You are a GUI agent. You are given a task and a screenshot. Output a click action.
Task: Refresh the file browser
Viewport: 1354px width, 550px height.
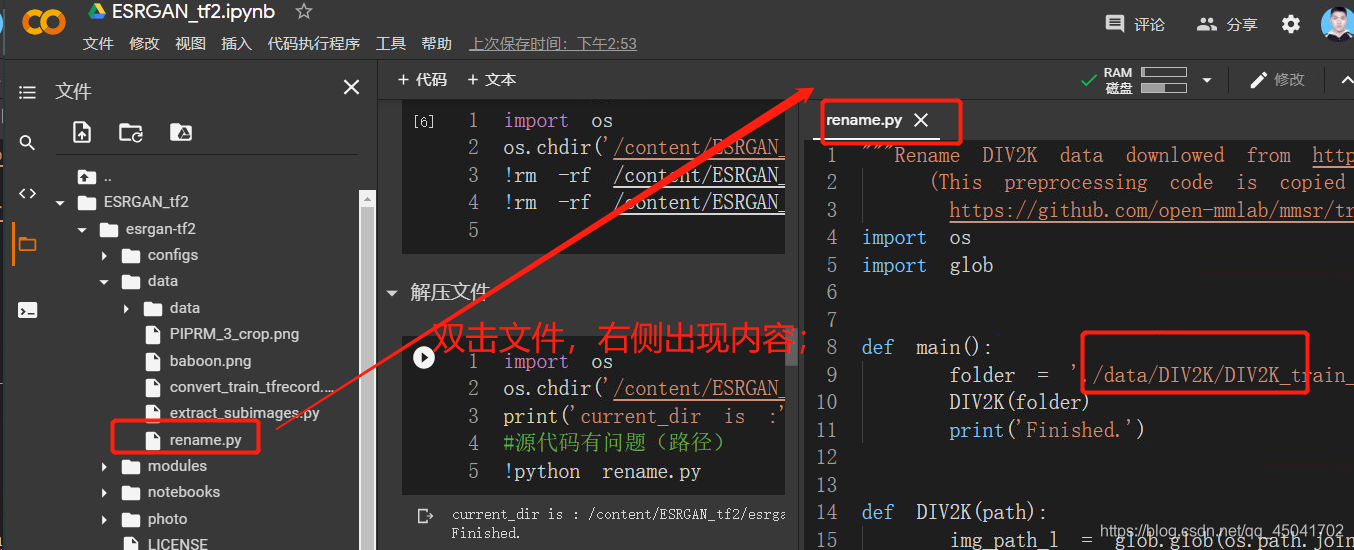[130, 132]
